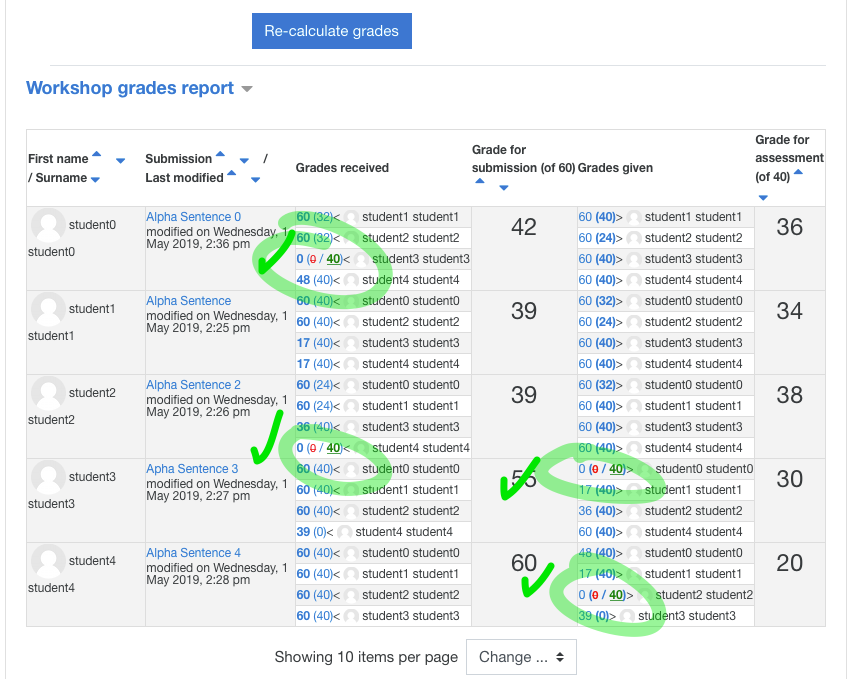Sort descending by Submission title arrow
This screenshot has height=679, width=849.
click(244, 161)
